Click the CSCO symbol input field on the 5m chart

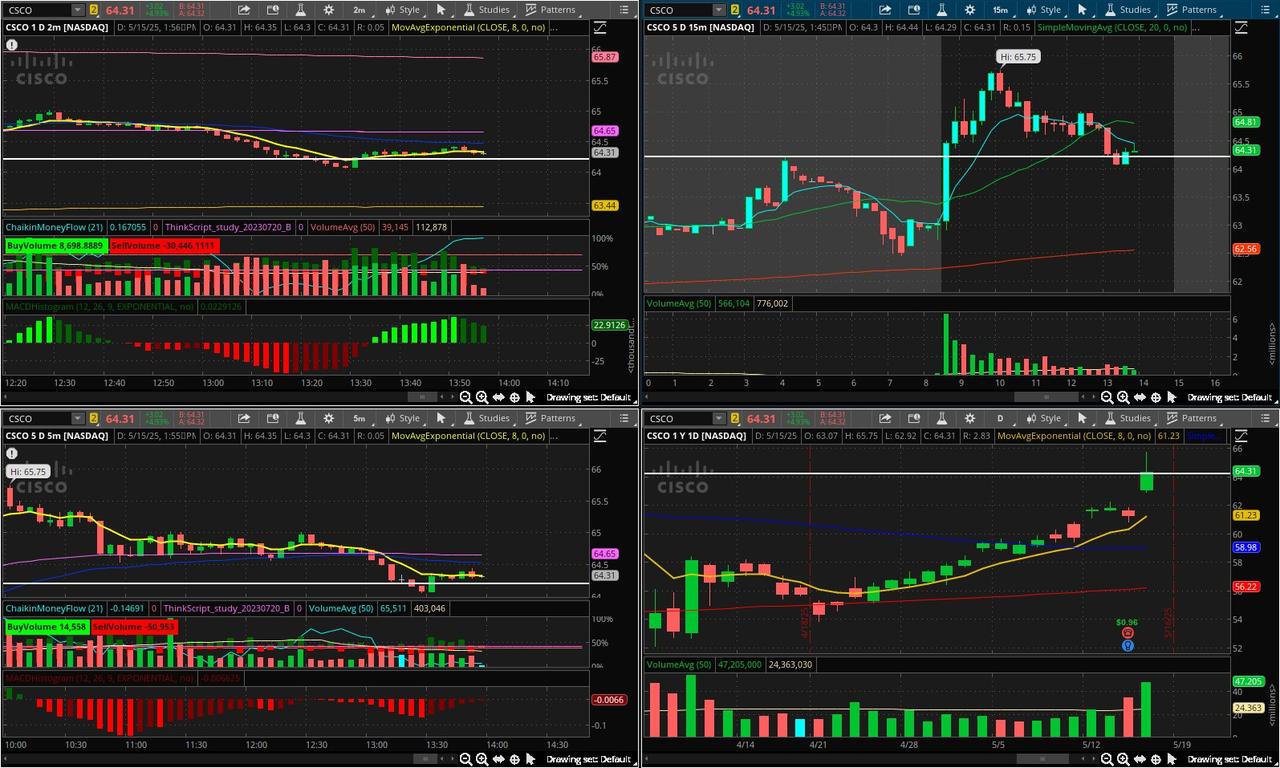[x=38, y=419]
